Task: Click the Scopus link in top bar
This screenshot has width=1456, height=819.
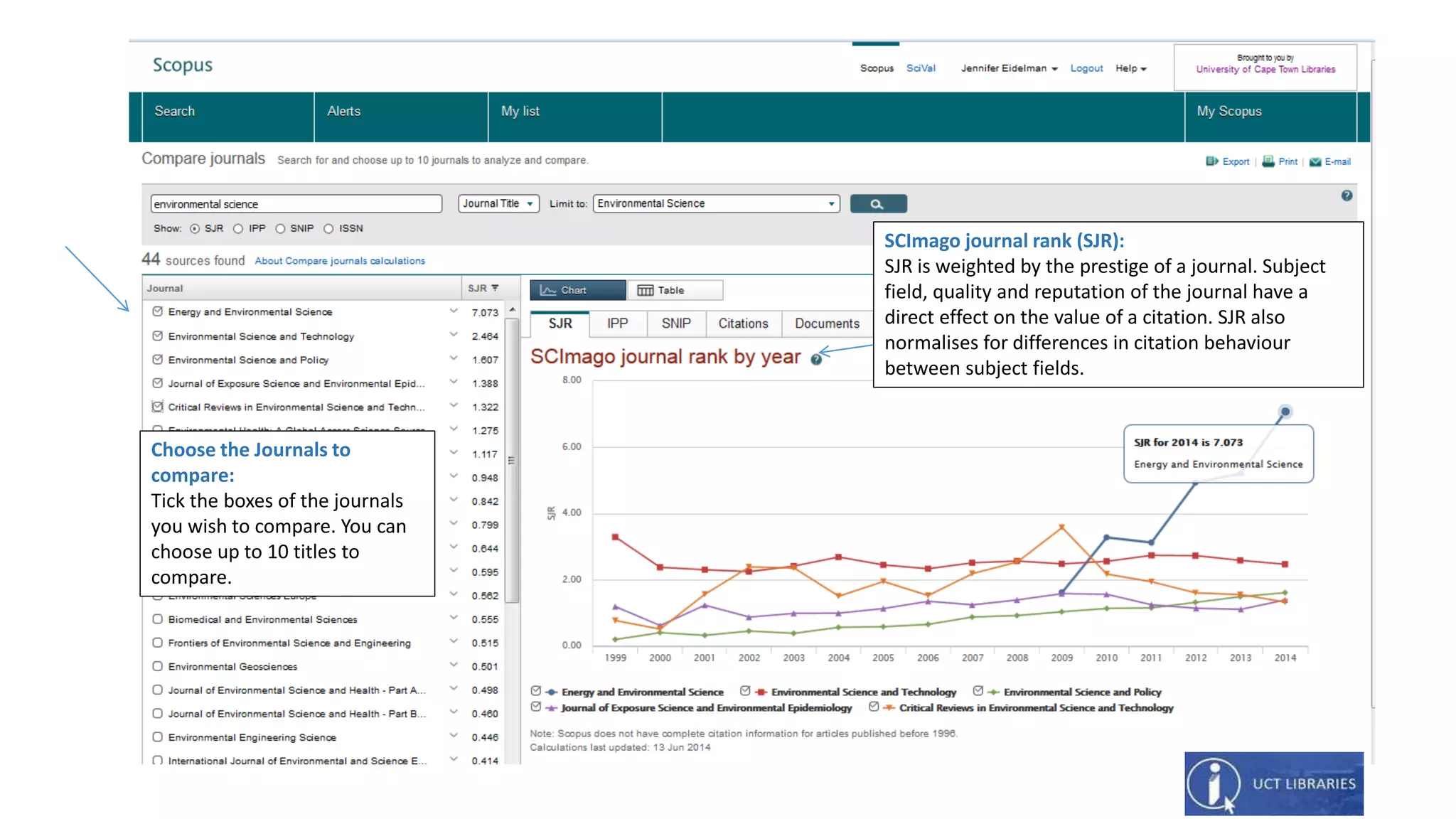Action: [877, 68]
